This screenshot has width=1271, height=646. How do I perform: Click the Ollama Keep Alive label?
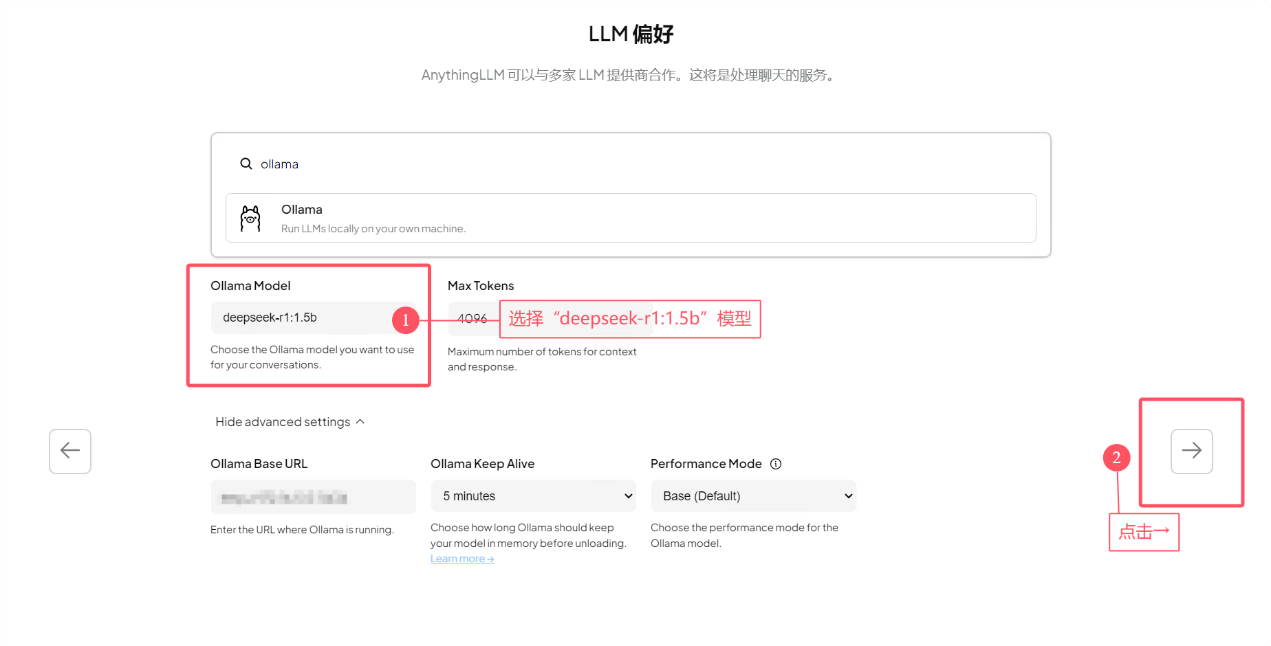pos(483,464)
